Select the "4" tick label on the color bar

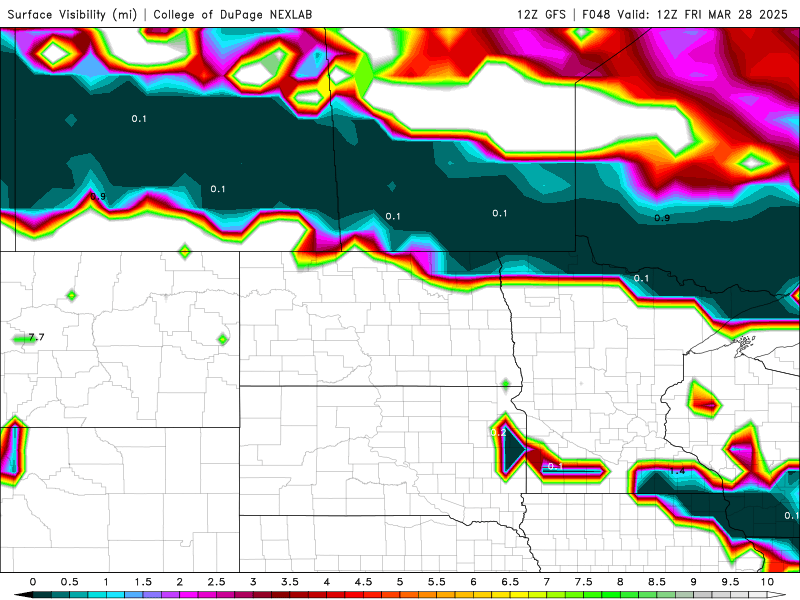point(327,582)
